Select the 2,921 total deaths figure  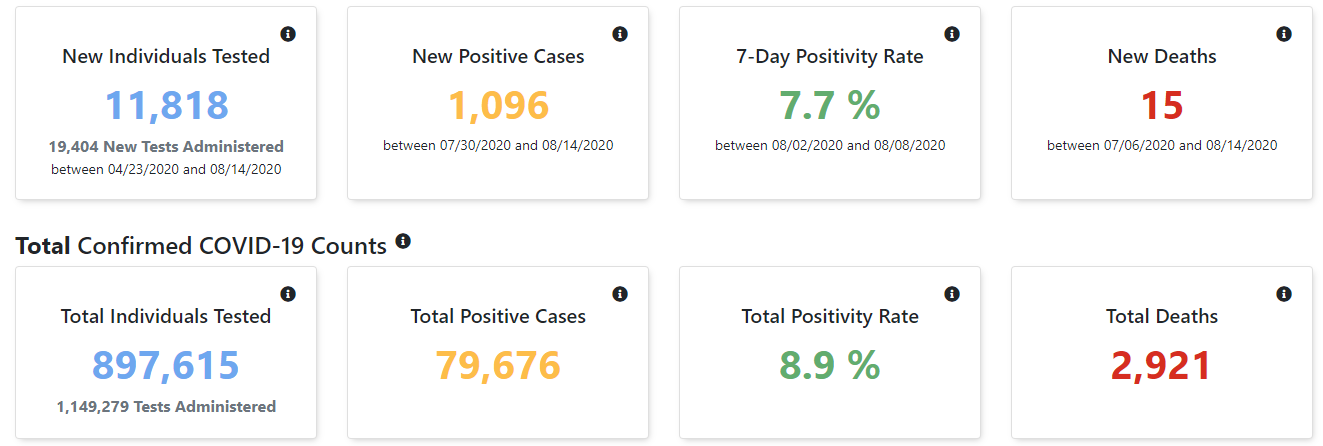(1162, 366)
